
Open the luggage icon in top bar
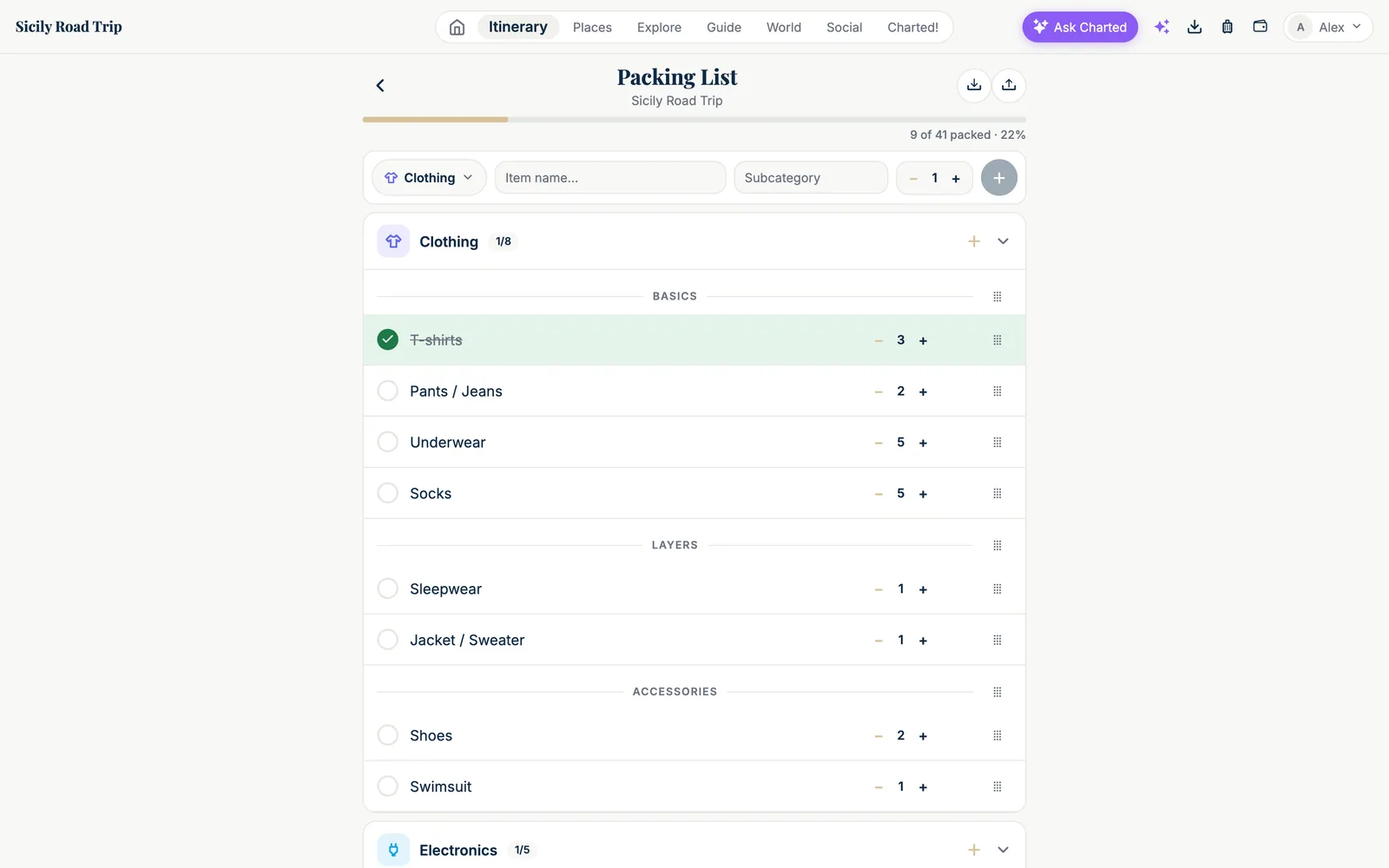[x=1228, y=27]
